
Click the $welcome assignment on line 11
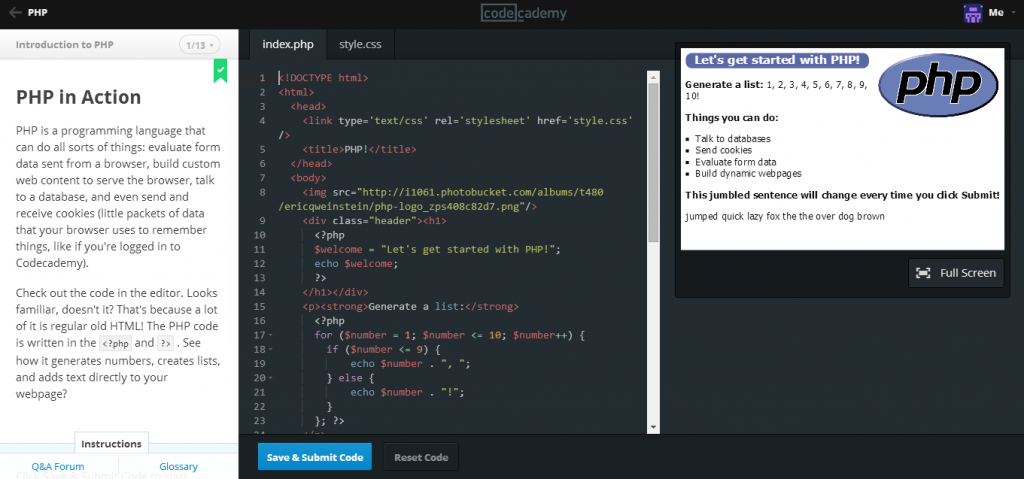[438, 250]
